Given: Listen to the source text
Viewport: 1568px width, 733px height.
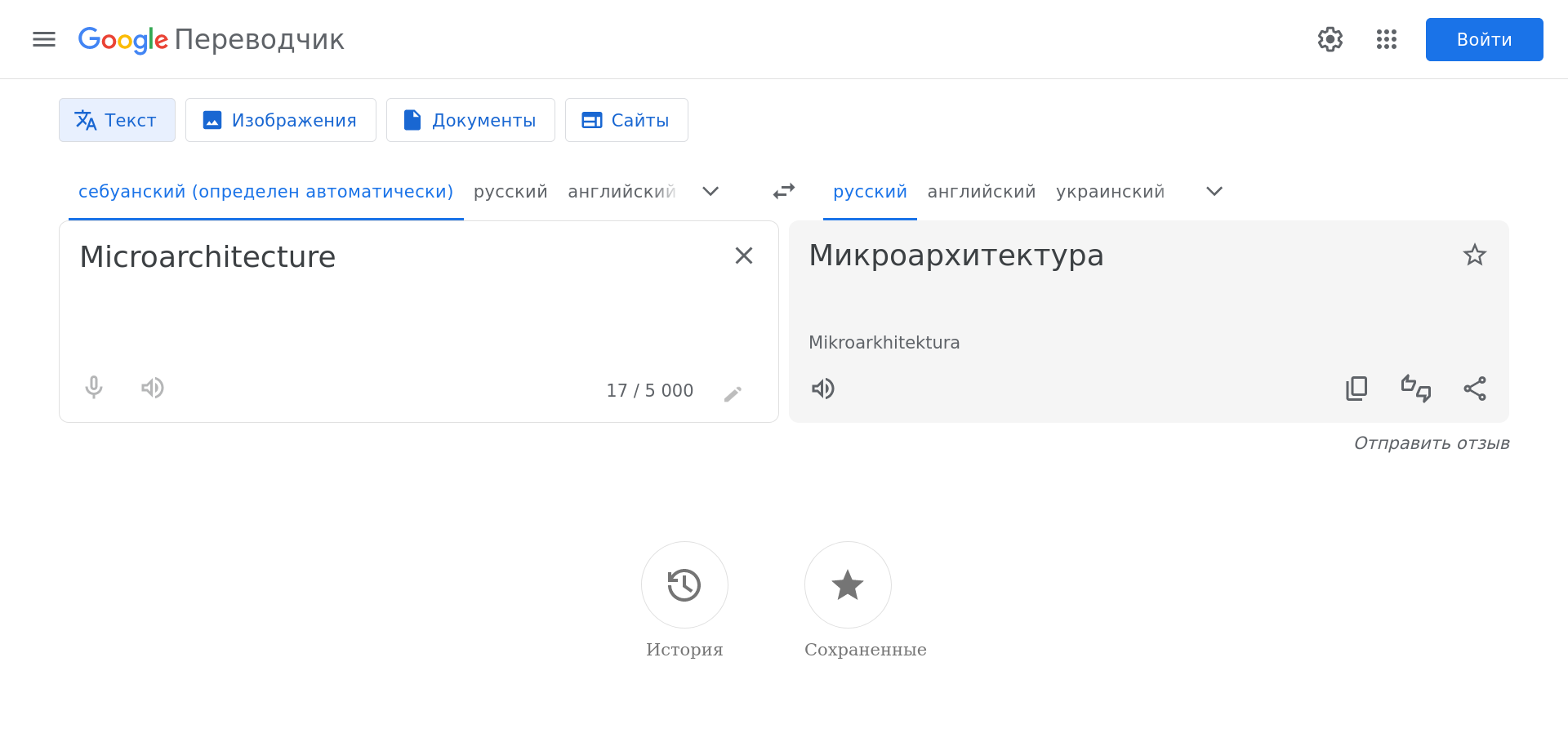Looking at the screenshot, I should coord(153,388).
